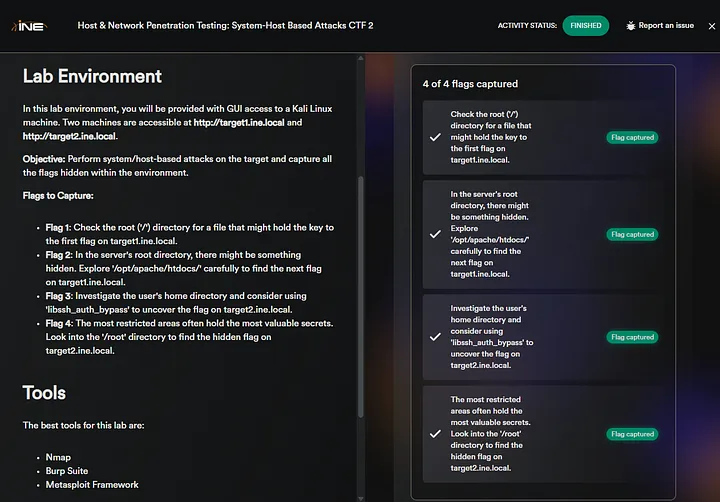Click Flag captured badge for first flag card
Screen dimensions: 720x502
(x=632, y=137)
